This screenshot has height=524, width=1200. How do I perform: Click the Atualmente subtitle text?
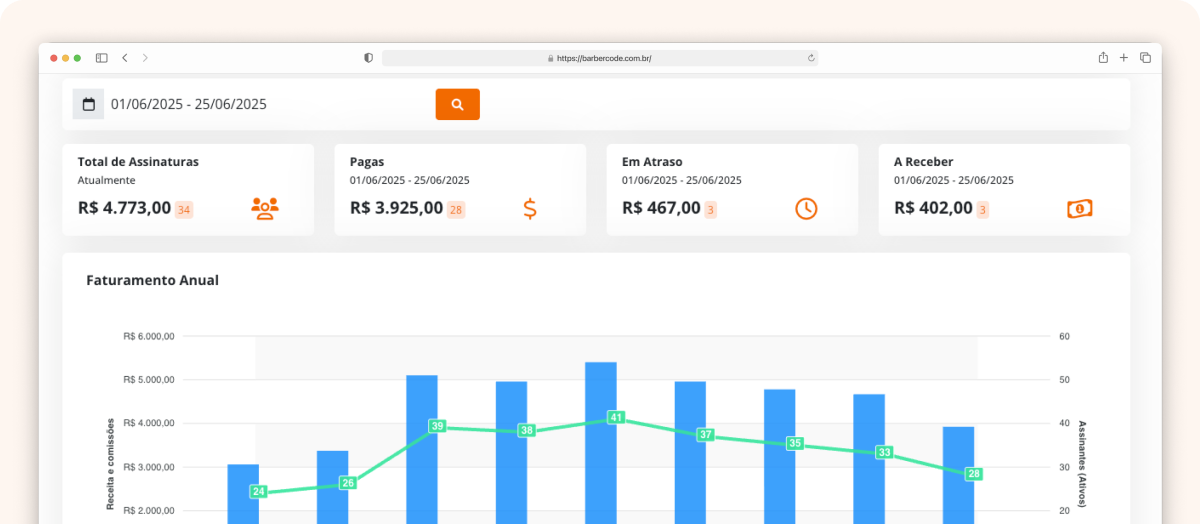coord(106,180)
